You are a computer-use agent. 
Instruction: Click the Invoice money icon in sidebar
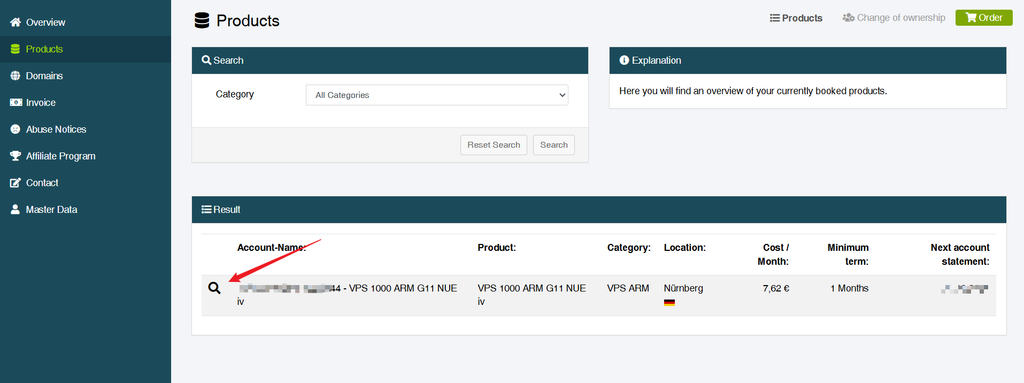tap(16, 103)
